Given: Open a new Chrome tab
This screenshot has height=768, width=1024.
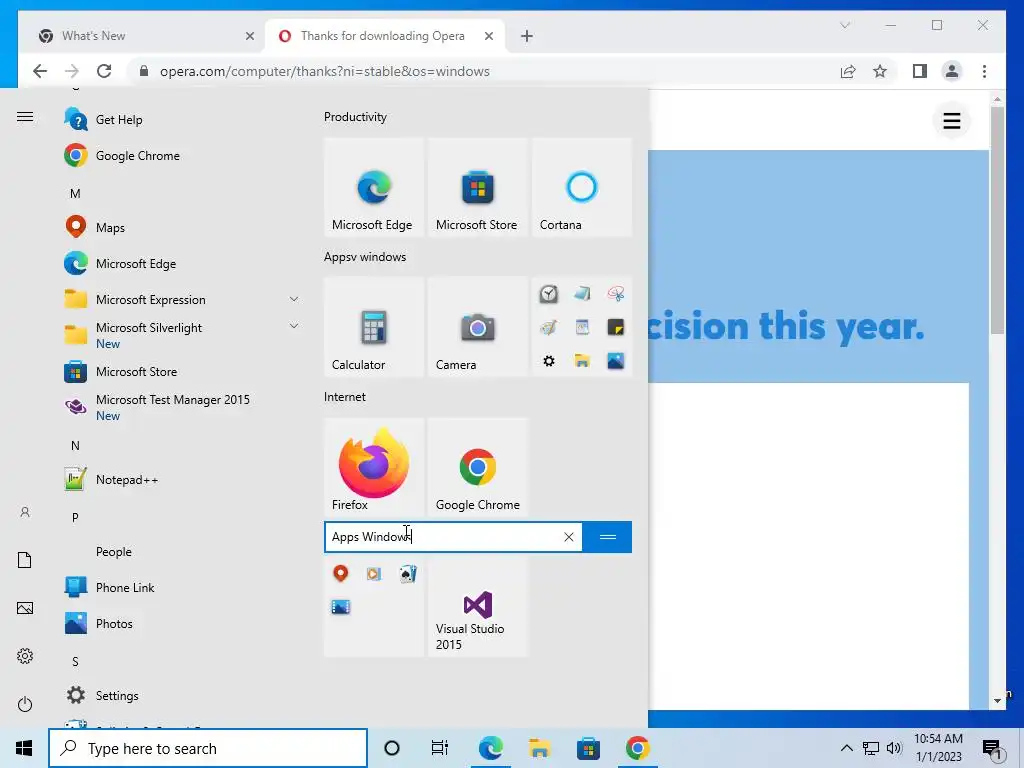Looking at the screenshot, I should (526, 36).
